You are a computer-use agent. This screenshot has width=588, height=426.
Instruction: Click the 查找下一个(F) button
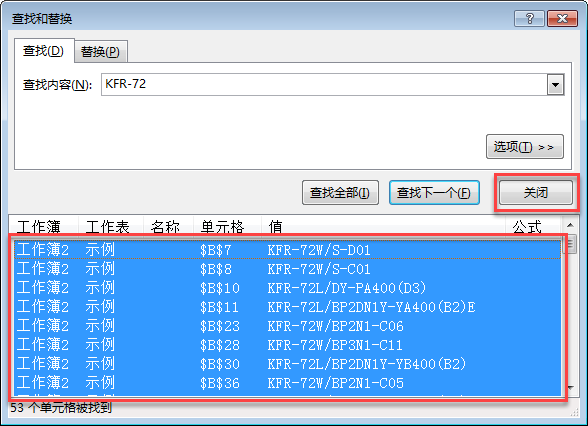click(x=434, y=193)
